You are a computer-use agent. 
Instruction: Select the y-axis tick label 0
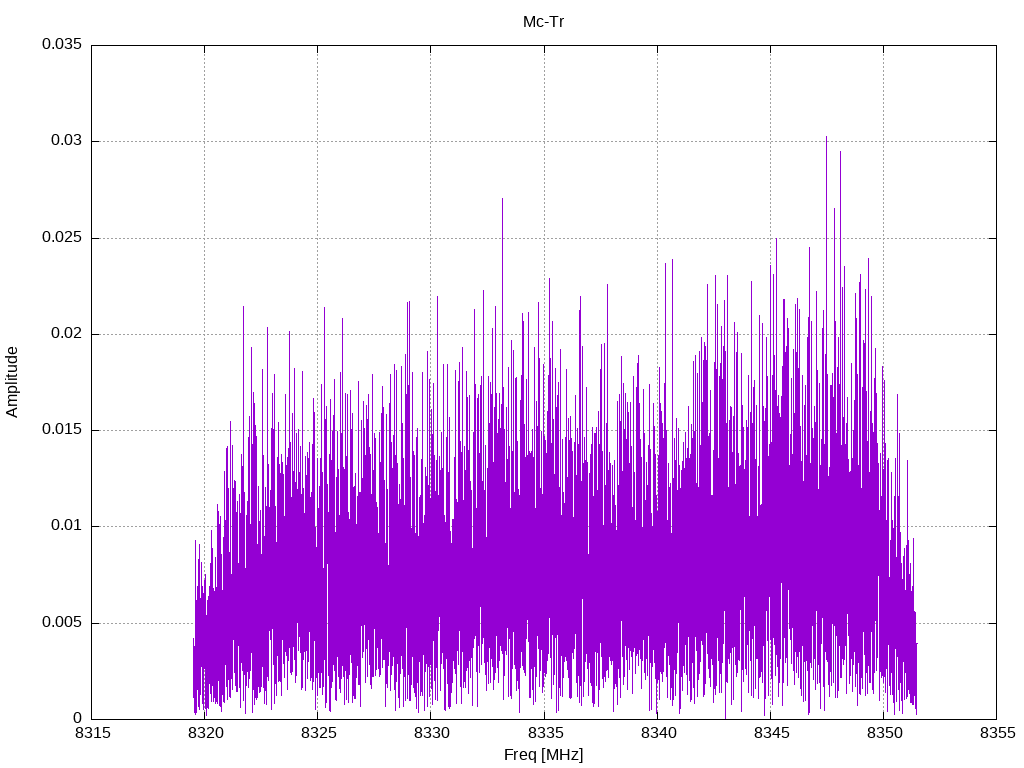click(78, 718)
